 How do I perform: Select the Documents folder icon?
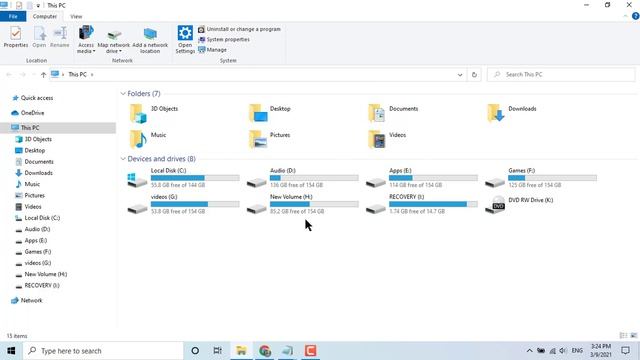[376, 113]
